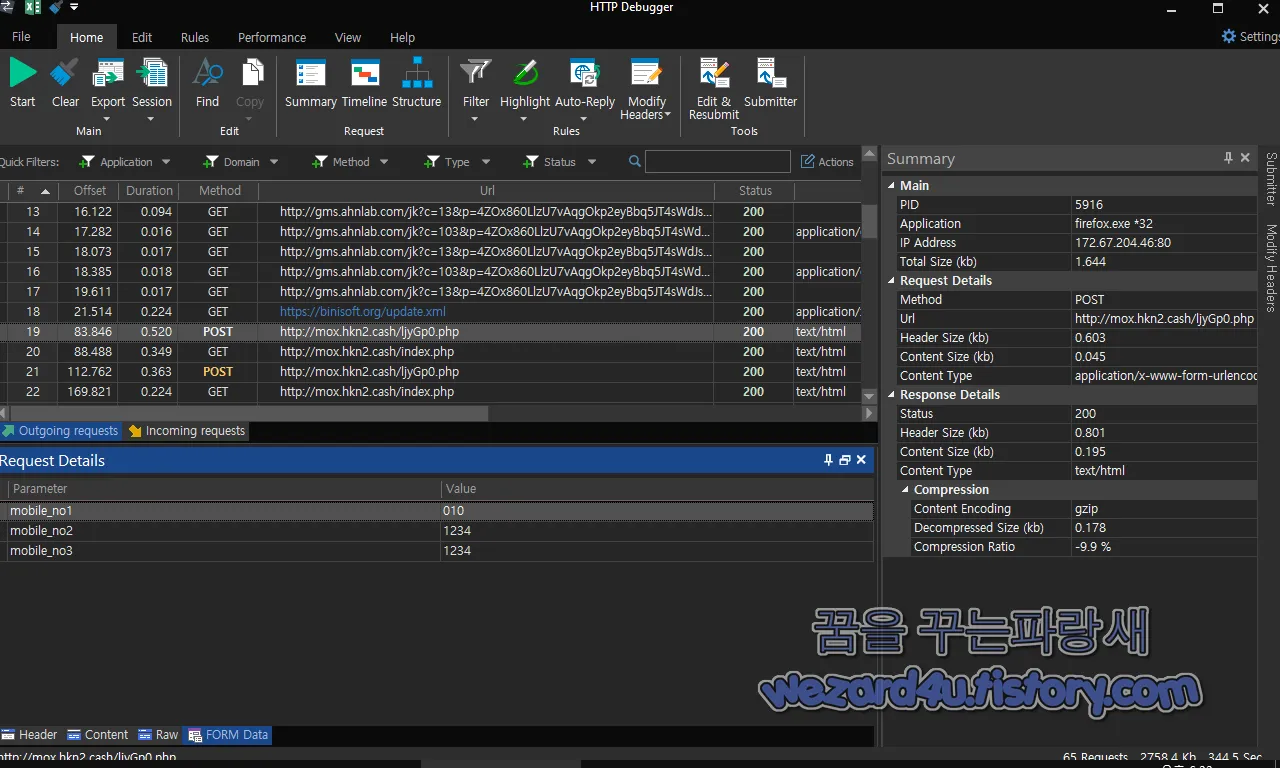The image size is (1280, 768).
Task: Open the Header tab
Action: click(29, 735)
